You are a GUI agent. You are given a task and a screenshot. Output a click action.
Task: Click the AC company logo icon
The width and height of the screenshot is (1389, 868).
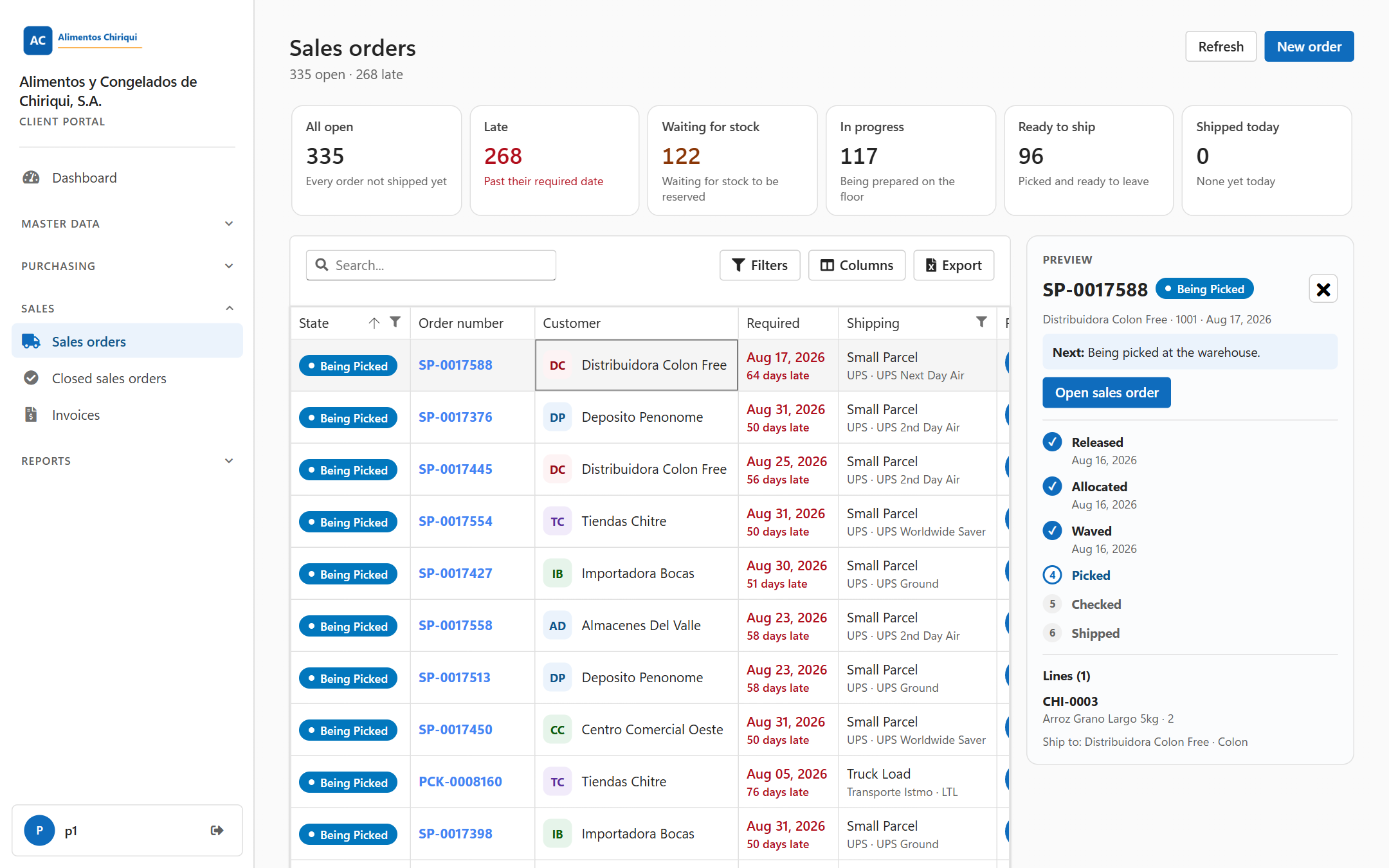[37, 40]
